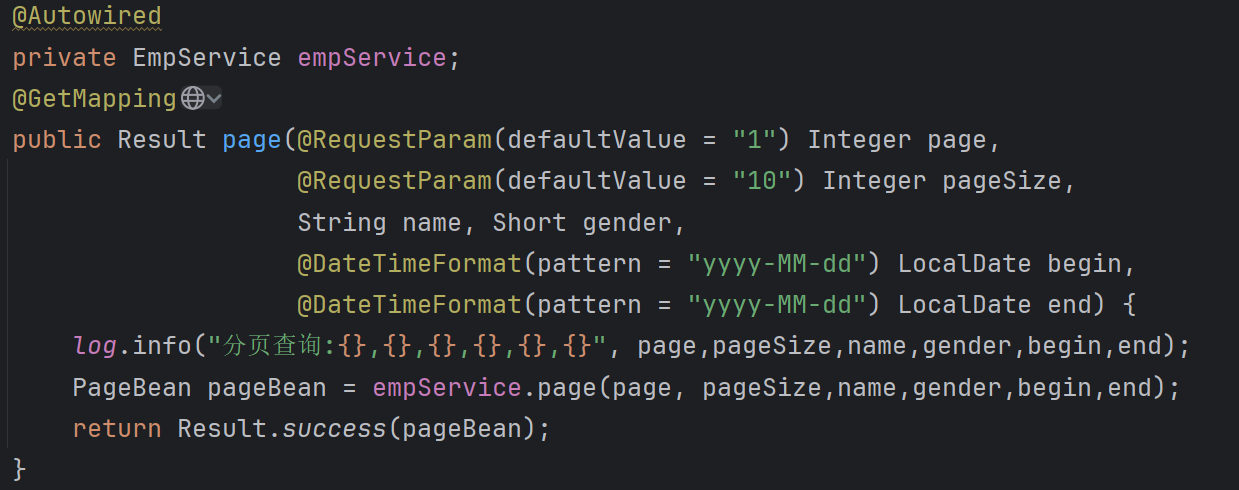Viewport: 1239px width, 490px height.
Task: Click 'PageBean' type at line start
Action: click(x=132, y=387)
